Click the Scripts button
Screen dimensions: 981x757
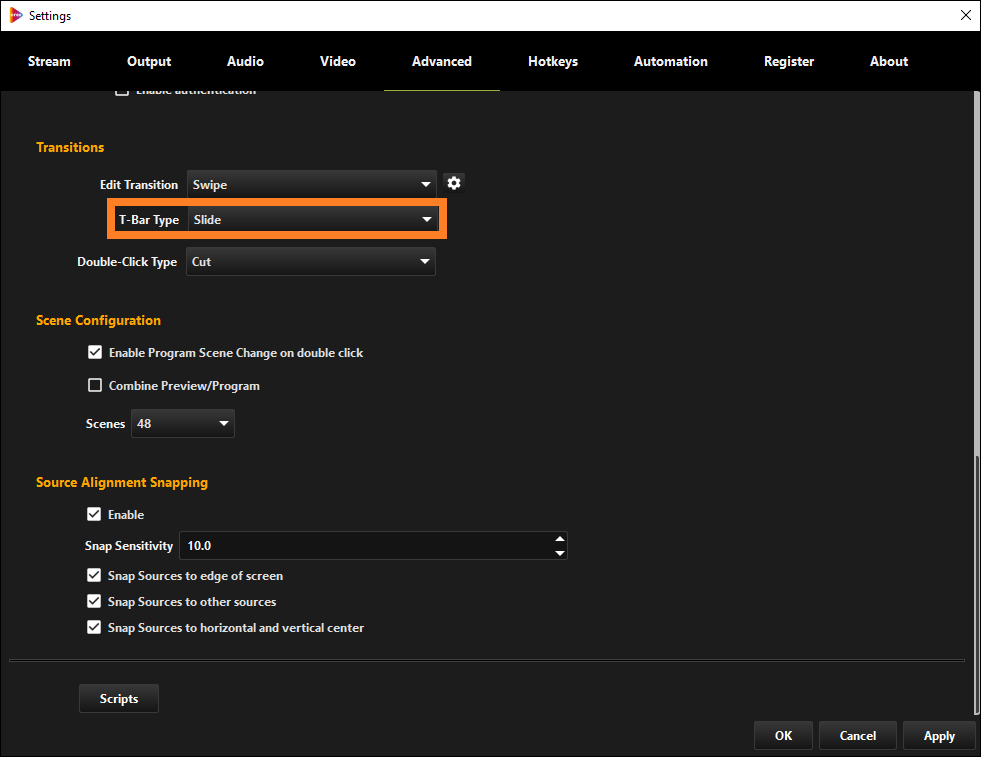pyautogui.click(x=119, y=699)
